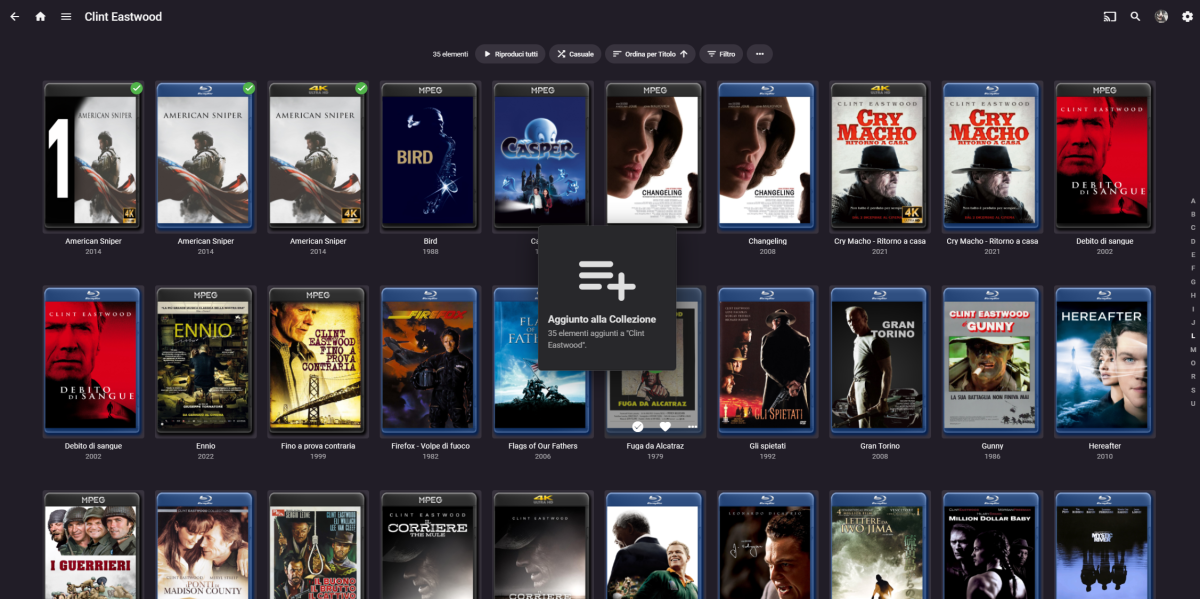
Task: Open Fino a prova contraria poster
Action: [x=318, y=361]
